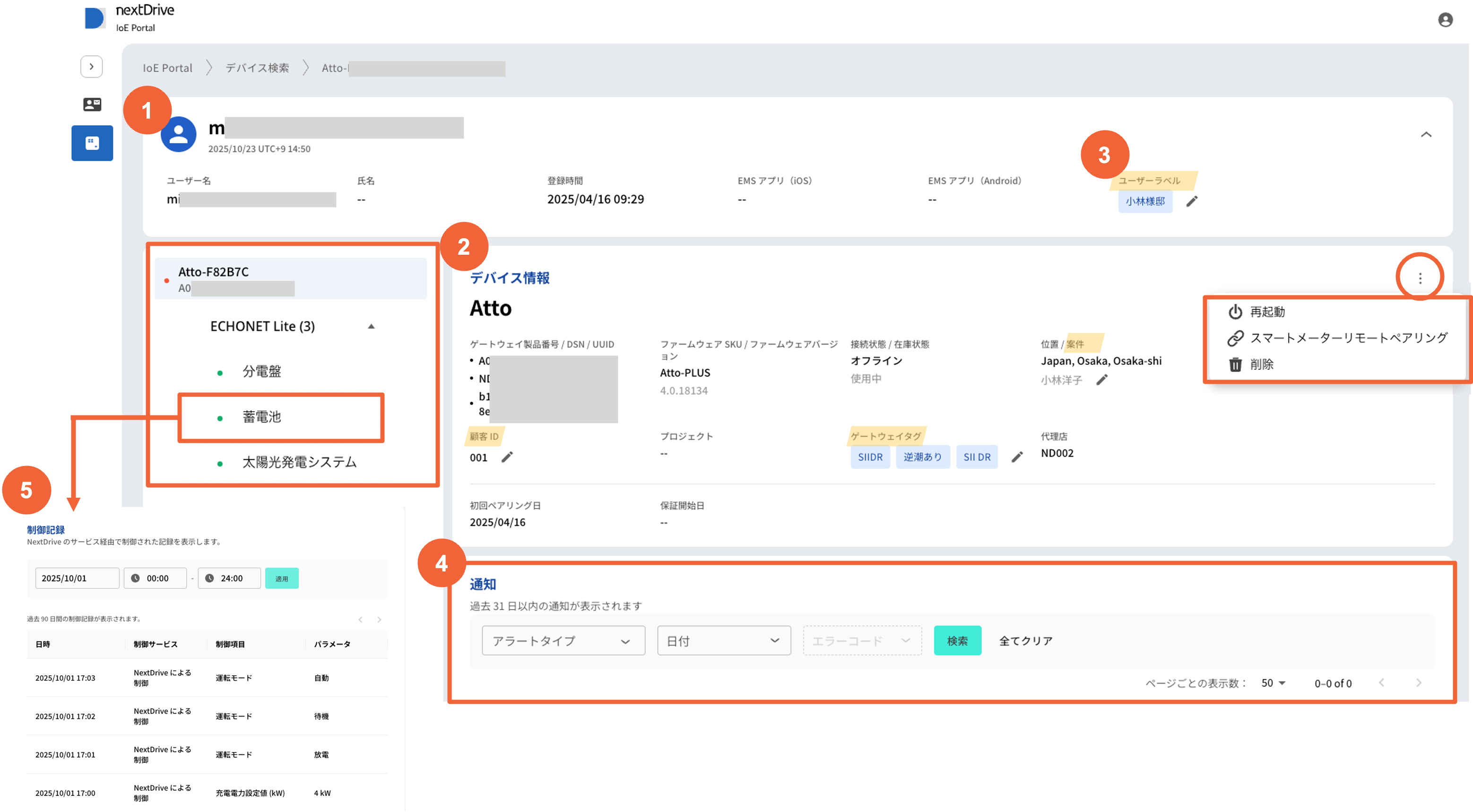The image size is (1473, 812).
Task: Go to previous control records page
Action: point(361,619)
